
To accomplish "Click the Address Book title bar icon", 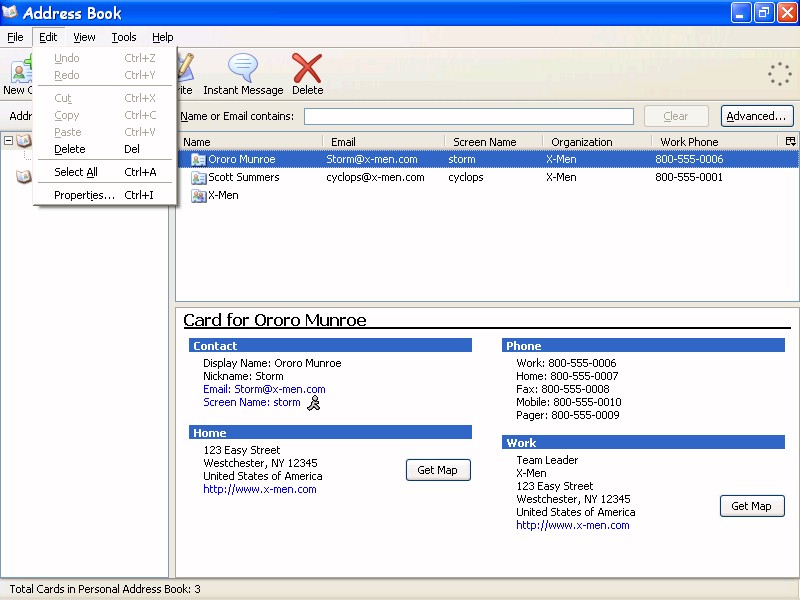I will click(10, 12).
